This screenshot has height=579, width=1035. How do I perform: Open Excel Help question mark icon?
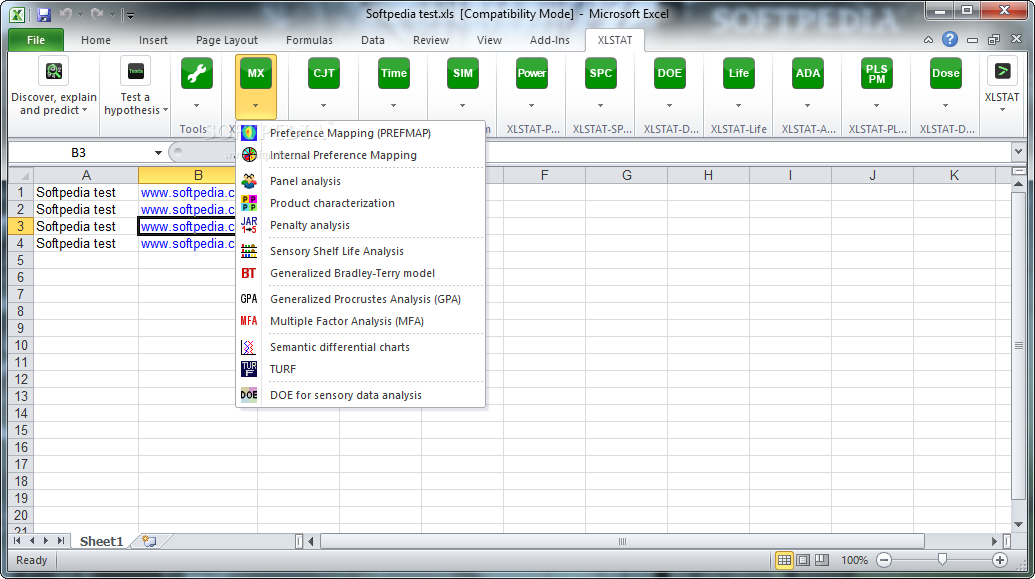click(950, 40)
